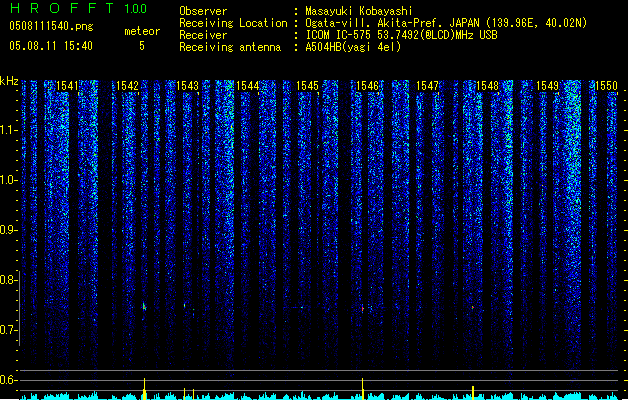Viewport: 629px width, 400px height.
Task: Click the Receiving antenna field label
Action: 230,47
